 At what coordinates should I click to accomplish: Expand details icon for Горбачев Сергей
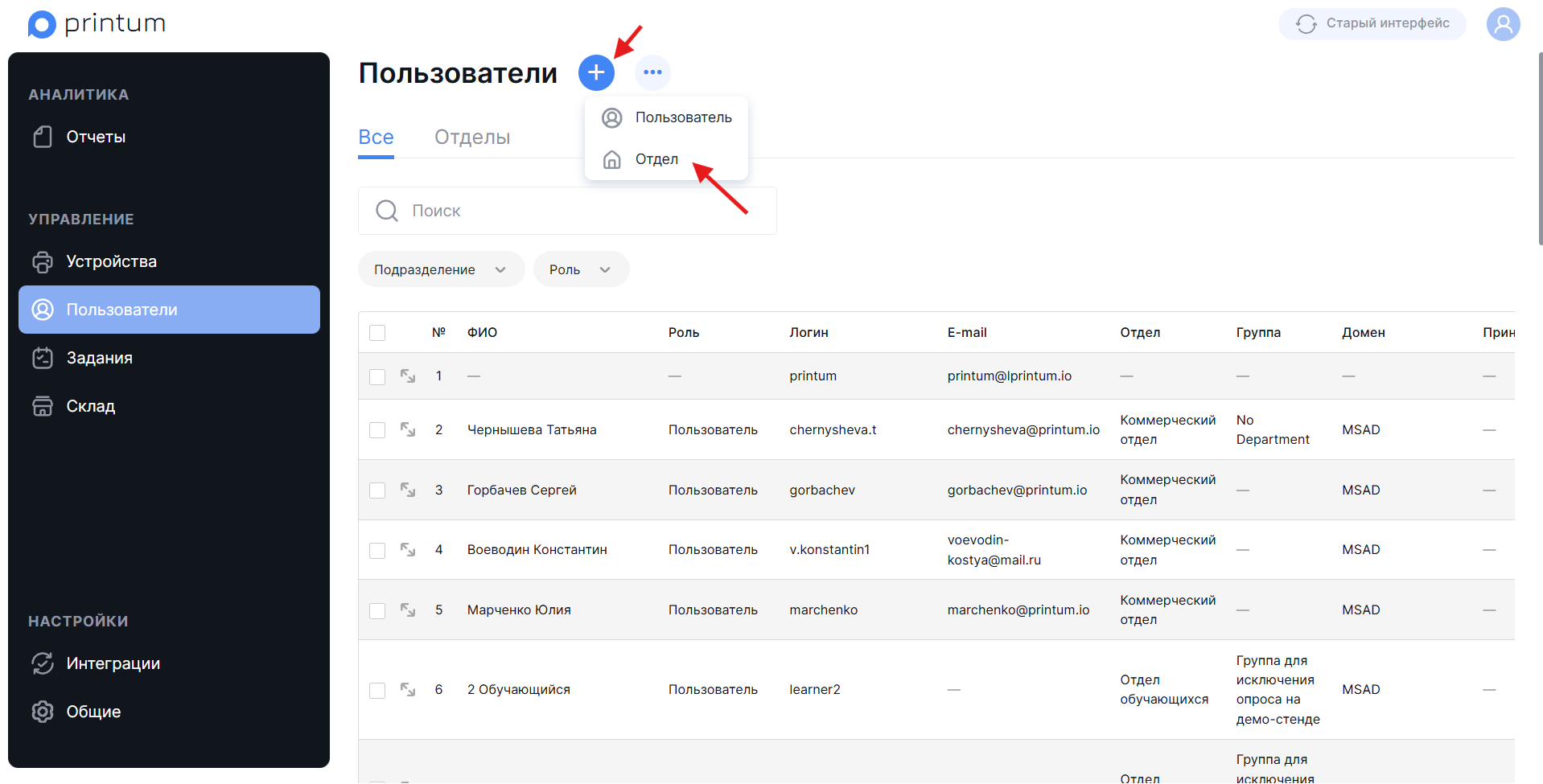click(408, 490)
